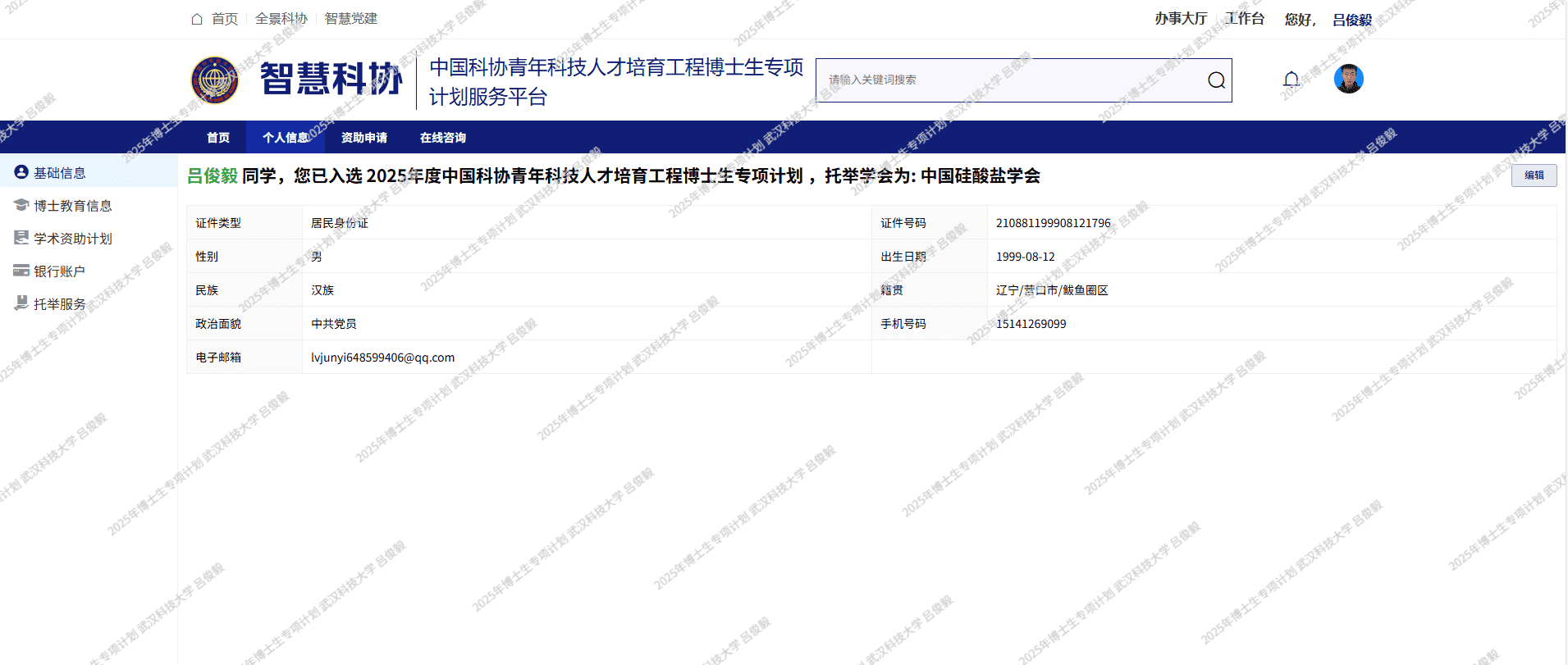Open 智慧党建 top link
1568x665 pixels.
350,19
